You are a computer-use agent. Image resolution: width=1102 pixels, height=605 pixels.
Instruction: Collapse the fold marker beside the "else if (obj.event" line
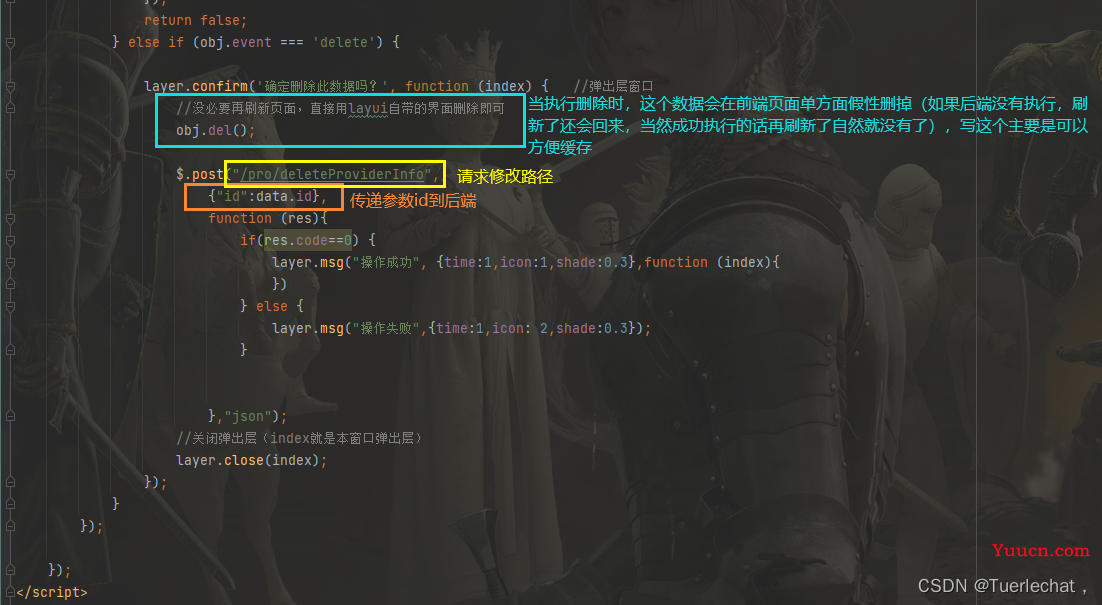(x=11, y=43)
